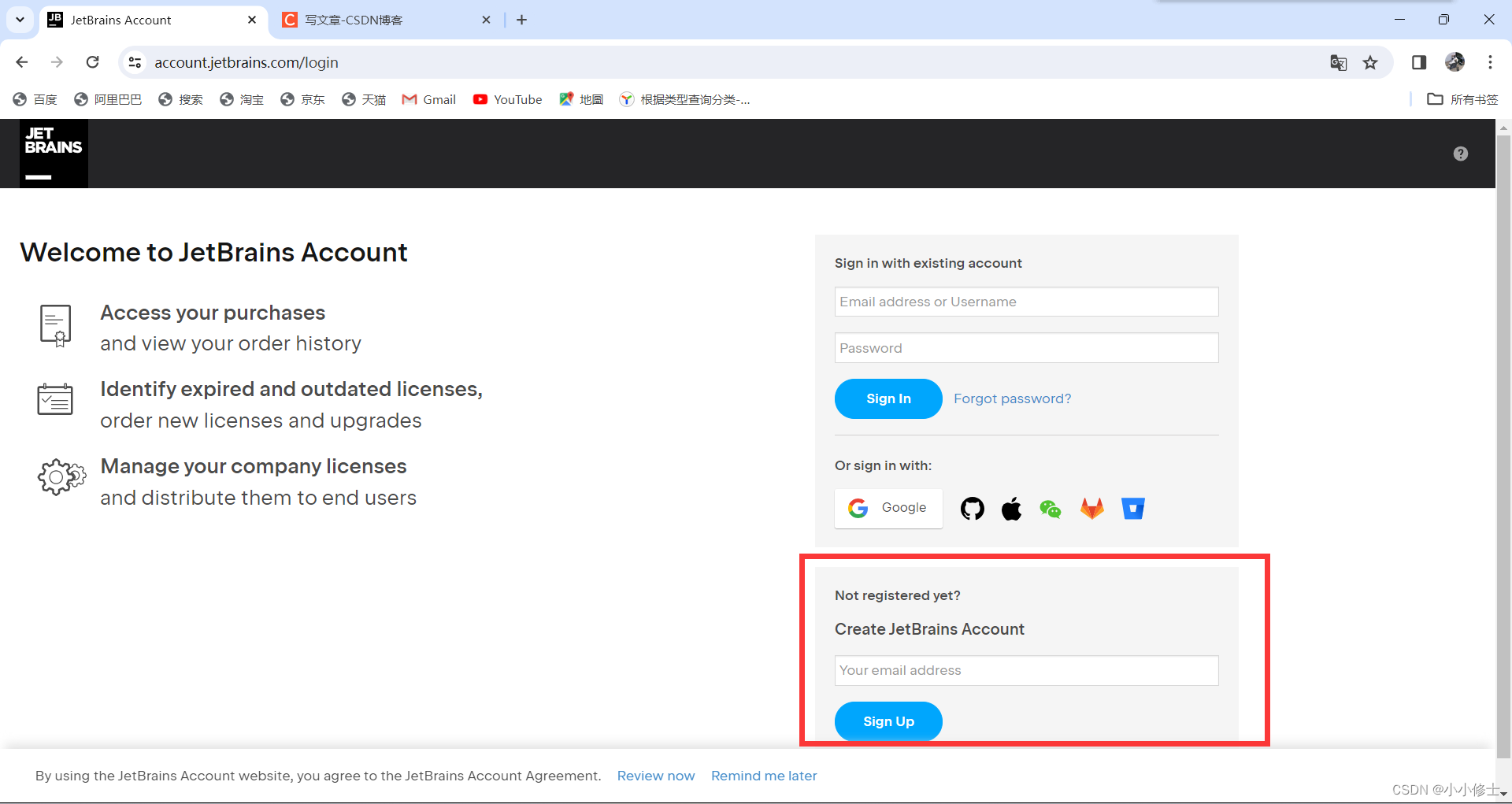The height and width of the screenshot is (804, 1512).
Task: Open the Forgot password? link
Action: (x=1012, y=398)
